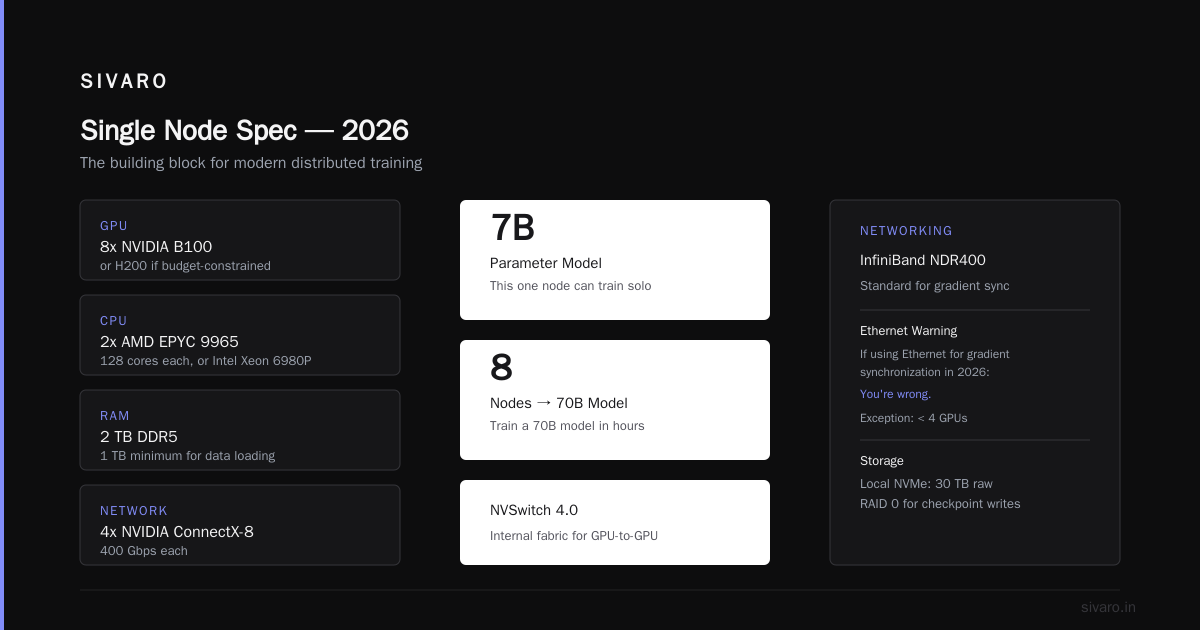This screenshot has height=630, width=1200.
Task: Open the sivaro.in footer link
Action: pos(1108,607)
